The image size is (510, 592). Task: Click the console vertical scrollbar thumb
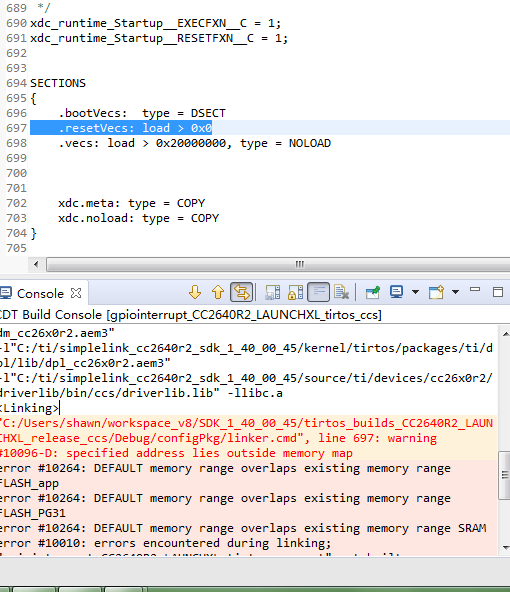coord(504,475)
